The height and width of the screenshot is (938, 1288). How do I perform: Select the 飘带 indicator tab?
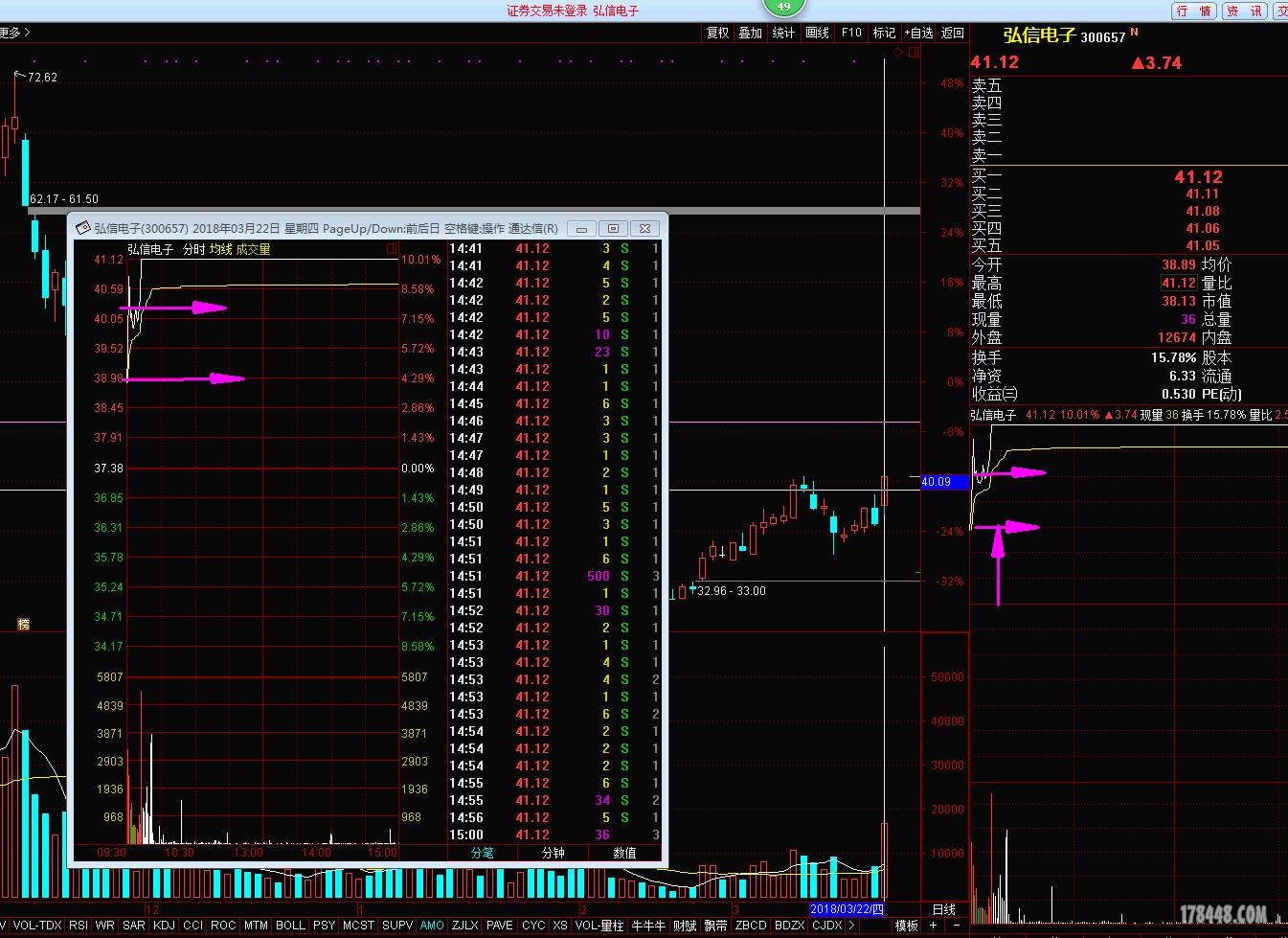point(715,926)
